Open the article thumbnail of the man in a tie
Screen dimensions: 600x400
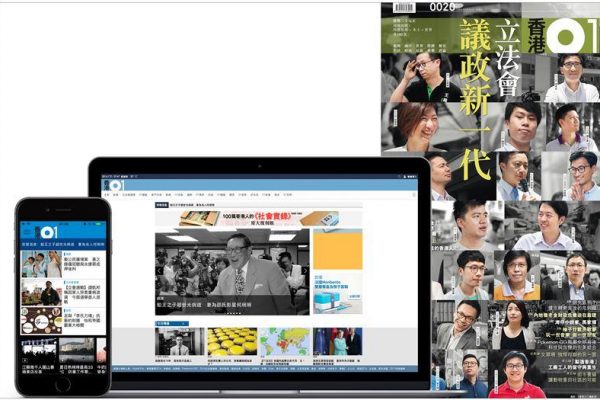tap(179, 341)
